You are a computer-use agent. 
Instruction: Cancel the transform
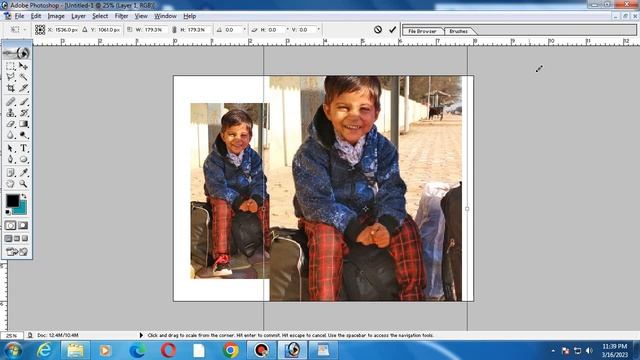[378, 29]
